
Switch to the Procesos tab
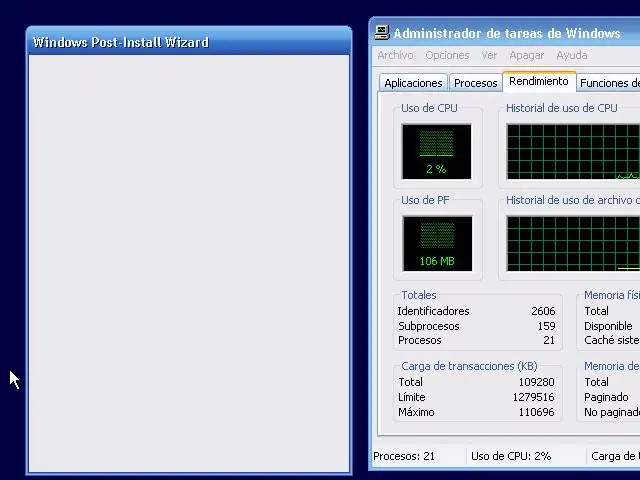pyautogui.click(x=476, y=83)
